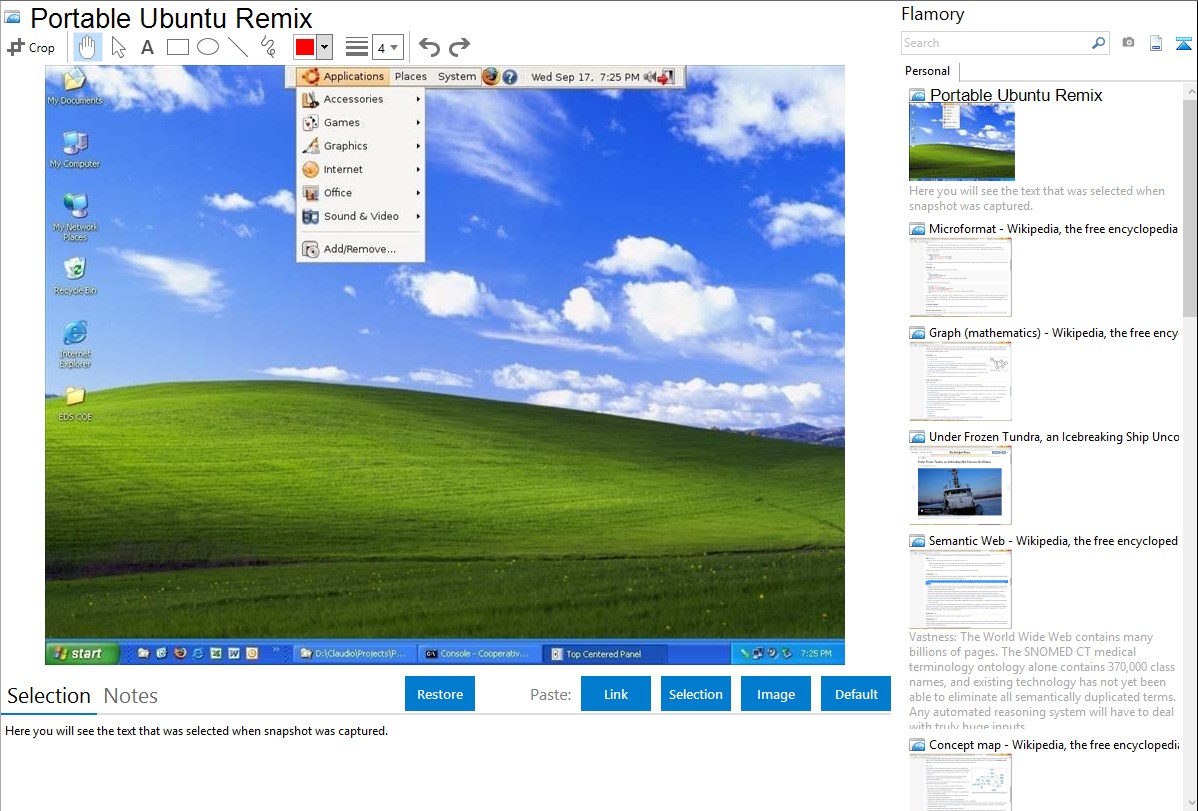Screen dimensions: 1198x811
Task: Open the Personal tab
Action: click(928, 71)
